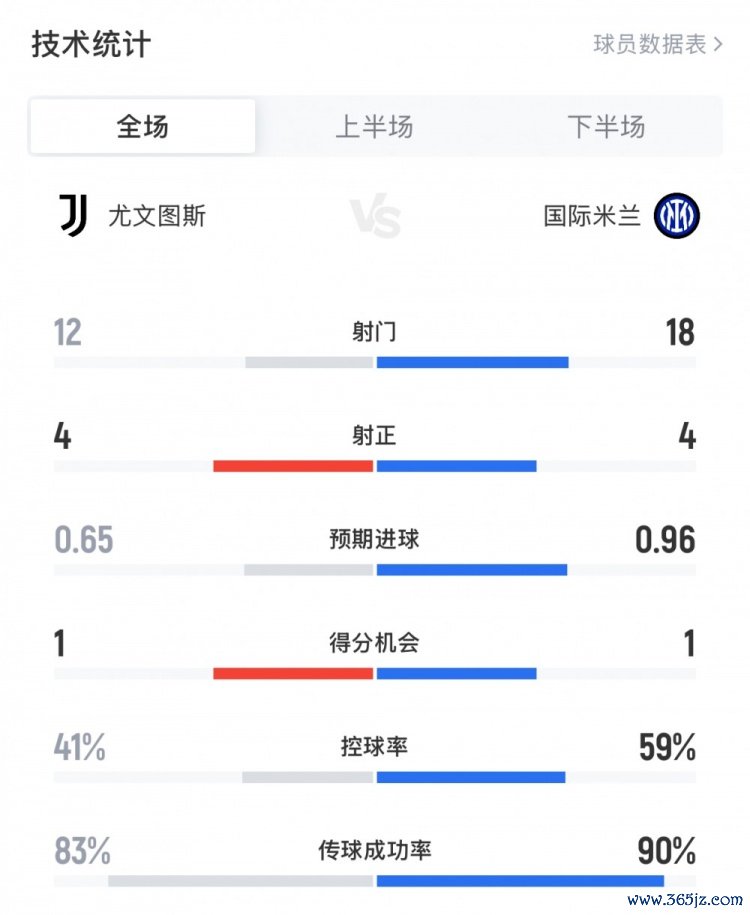The width and height of the screenshot is (750, 915).
Task: Click the 预期进球 stat label
Action: 374,539
